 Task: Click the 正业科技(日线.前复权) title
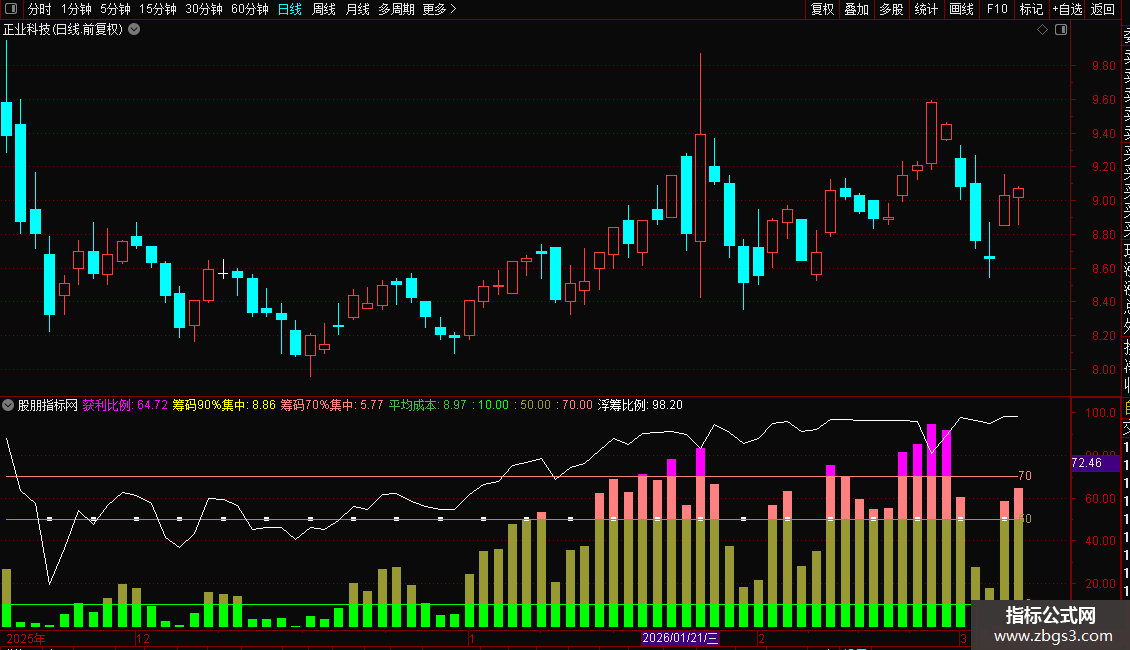tap(63, 30)
